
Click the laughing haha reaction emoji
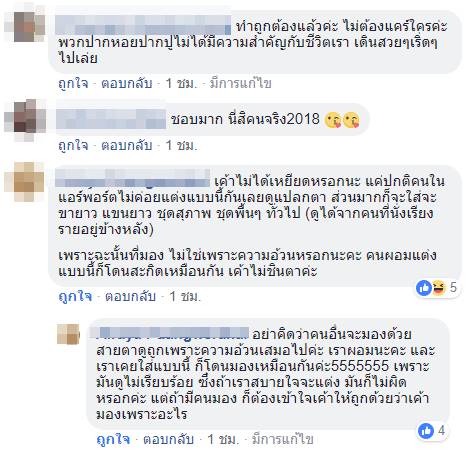(x=439, y=287)
